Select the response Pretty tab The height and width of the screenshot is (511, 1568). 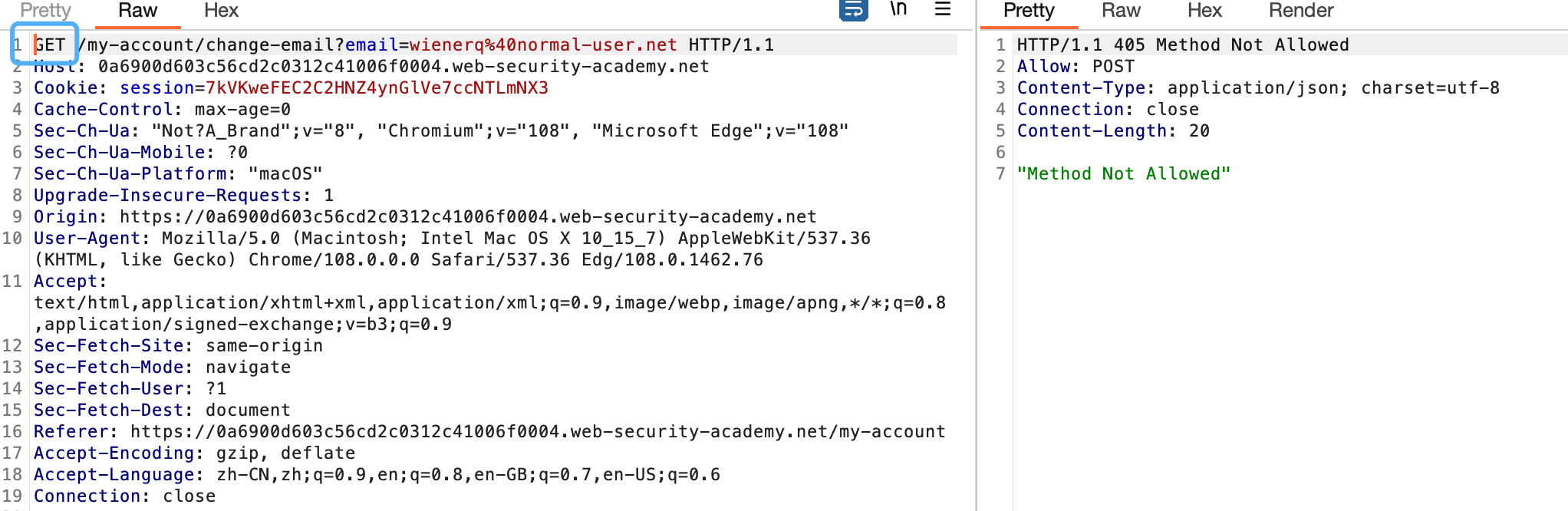[x=1029, y=11]
